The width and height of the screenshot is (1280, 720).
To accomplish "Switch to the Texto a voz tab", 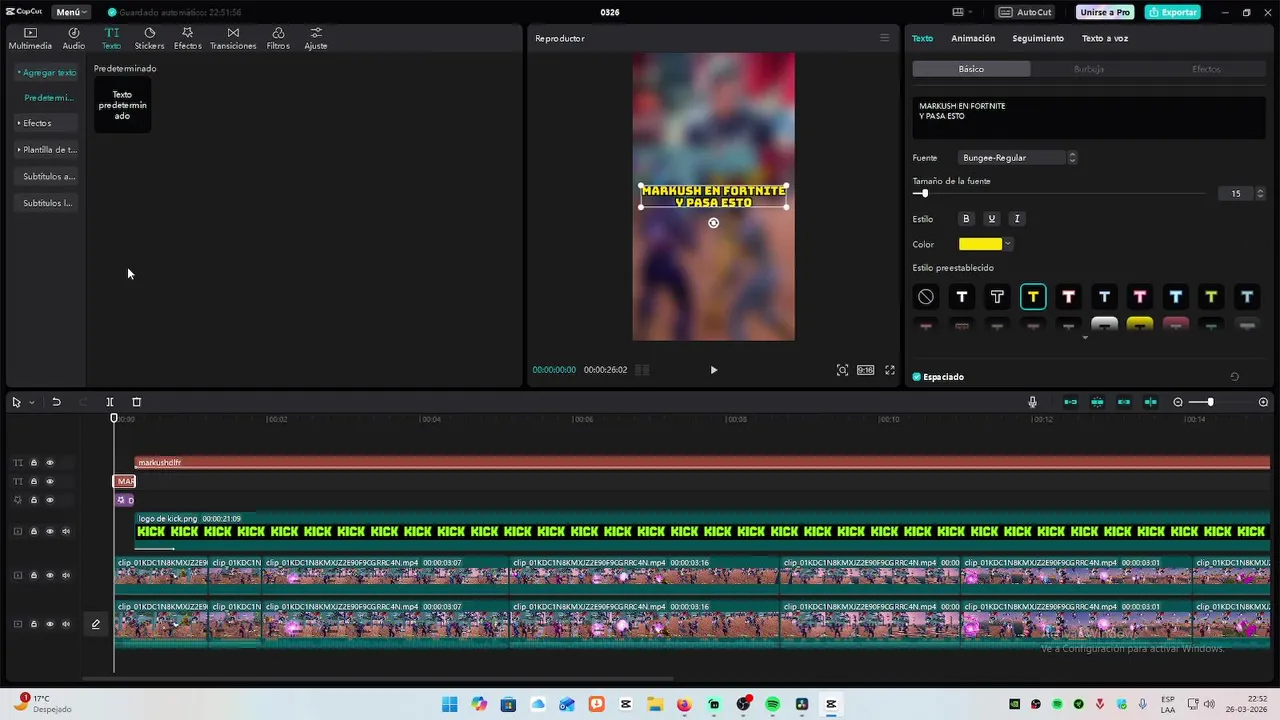I will coord(1105,38).
